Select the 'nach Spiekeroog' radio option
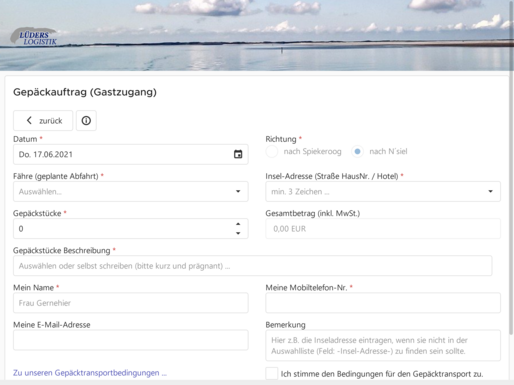This screenshot has width=514, height=385. pyautogui.click(x=272, y=151)
